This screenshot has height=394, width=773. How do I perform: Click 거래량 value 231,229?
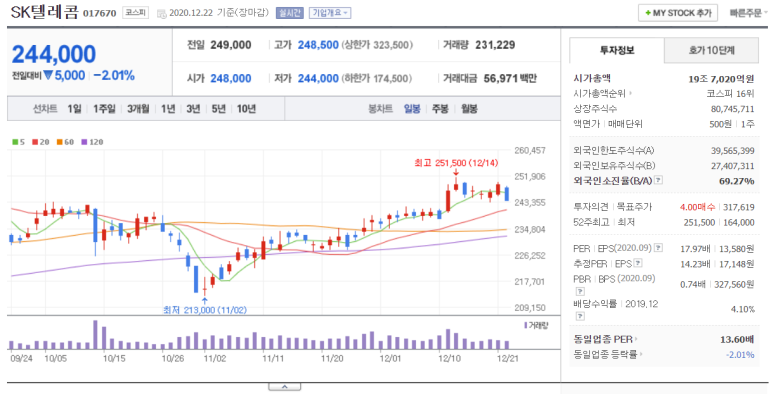point(495,45)
